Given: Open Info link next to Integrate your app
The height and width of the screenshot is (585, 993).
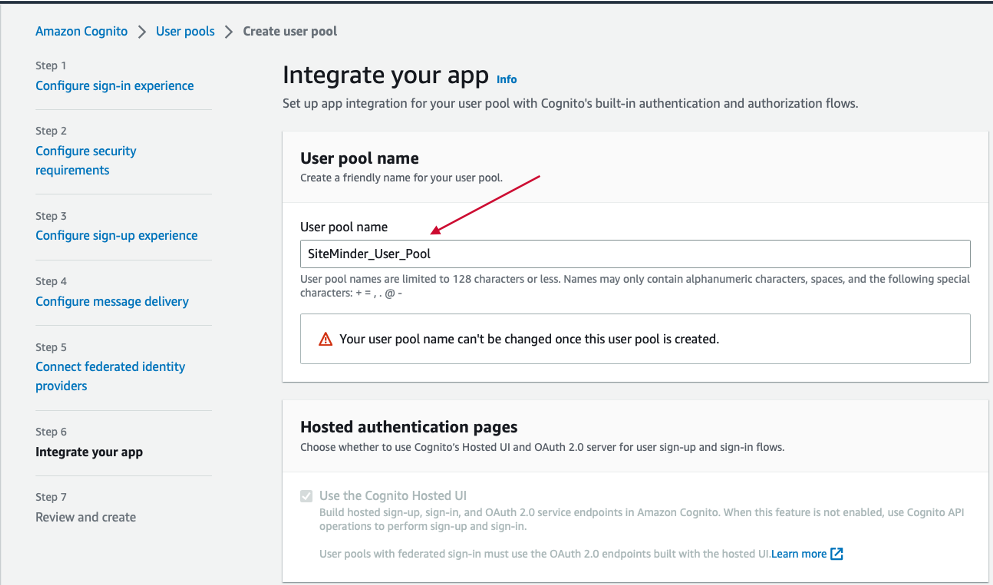Looking at the screenshot, I should pos(507,79).
